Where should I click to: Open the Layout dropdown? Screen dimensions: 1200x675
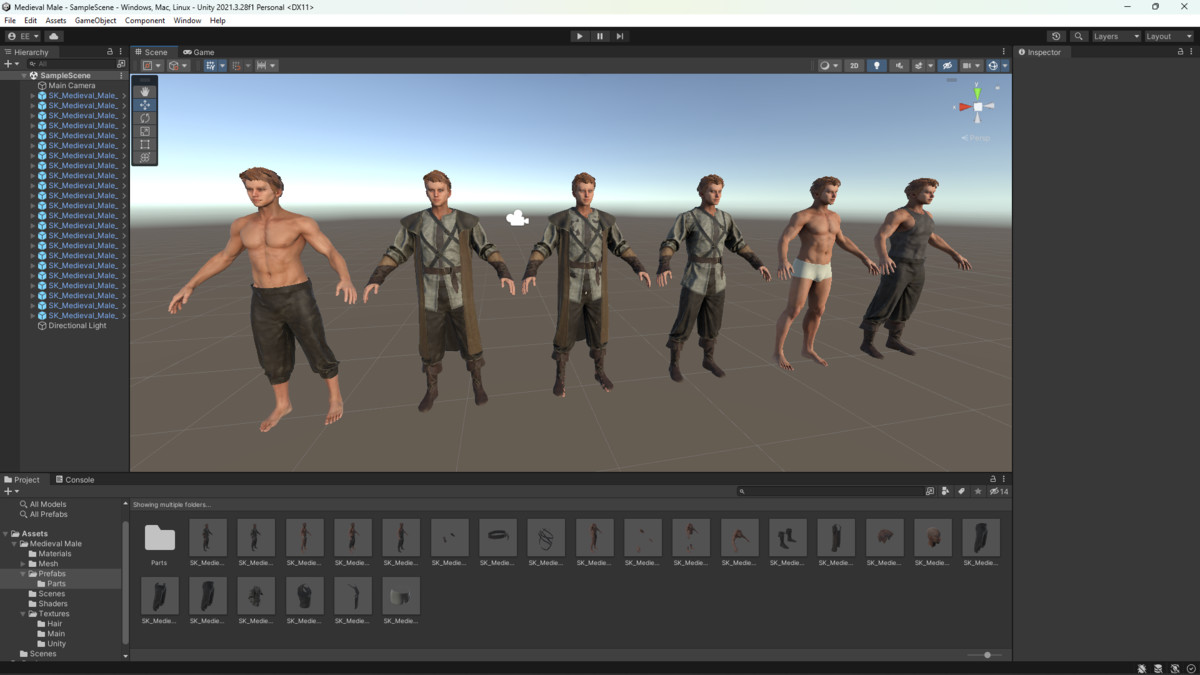pos(1168,36)
